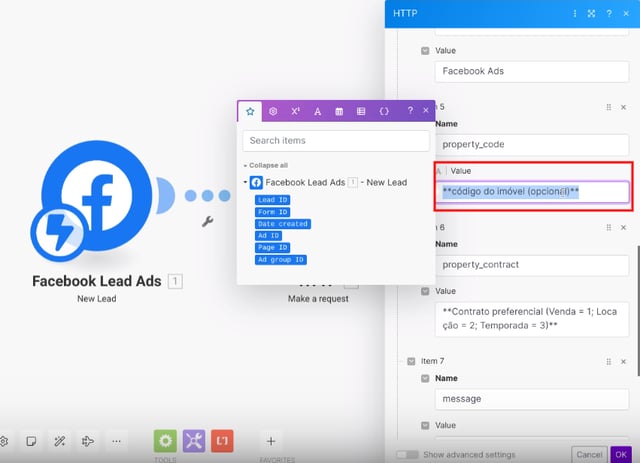This screenshot has width=640, height=463.
Task: Toggle the Item 7 checkbox
Action: (411, 361)
